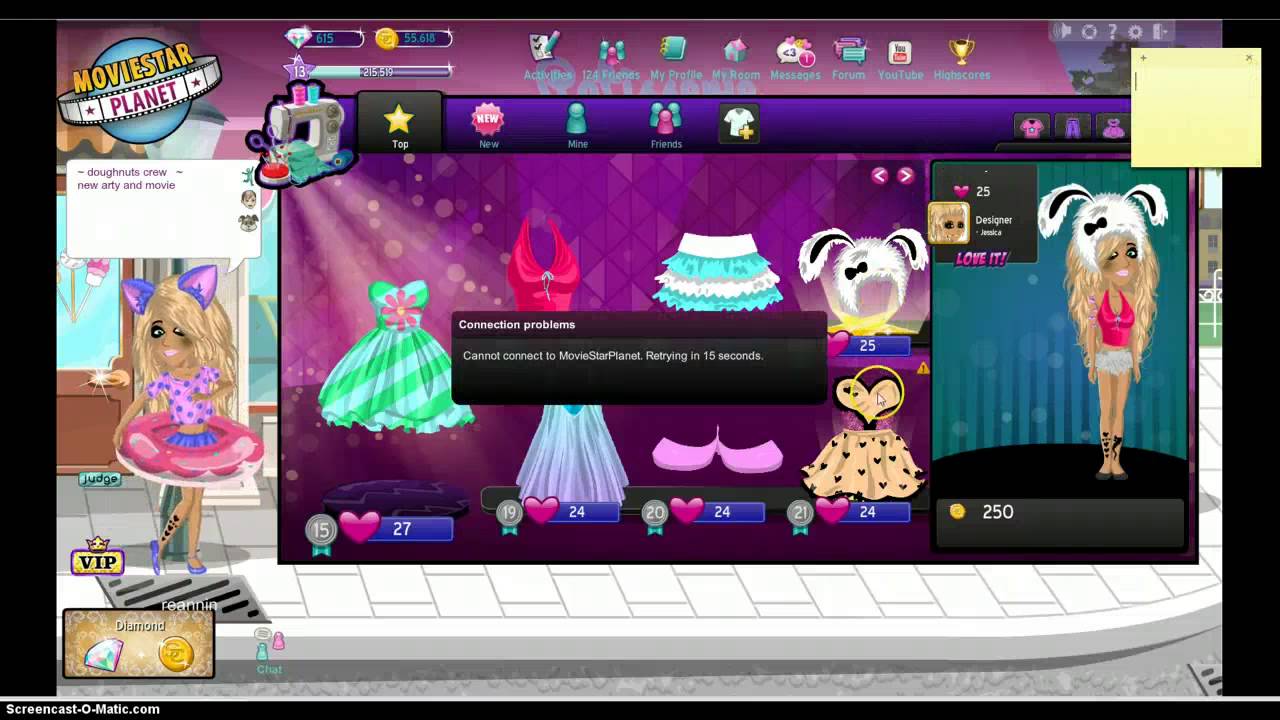Image resolution: width=1280 pixels, height=720 pixels.
Task: Click the VIP crown badge
Action: pyautogui.click(x=97, y=556)
